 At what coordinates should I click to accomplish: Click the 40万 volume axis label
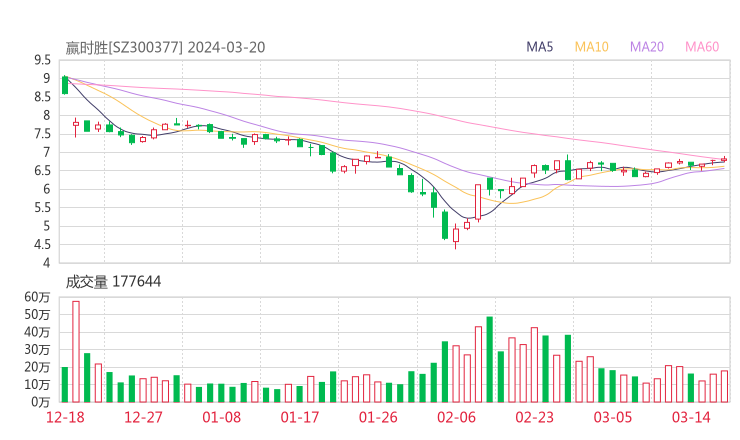pos(37,332)
